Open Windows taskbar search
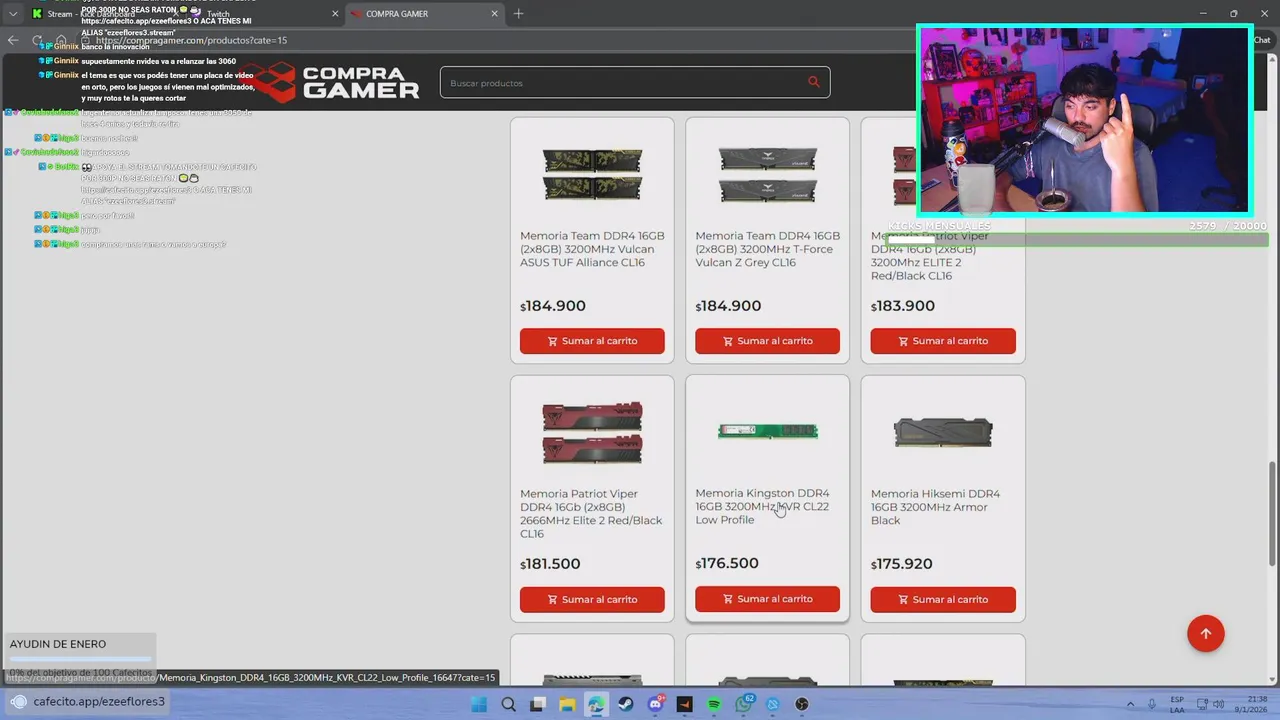This screenshot has height=720, width=1280. click(x=508, y=704)
